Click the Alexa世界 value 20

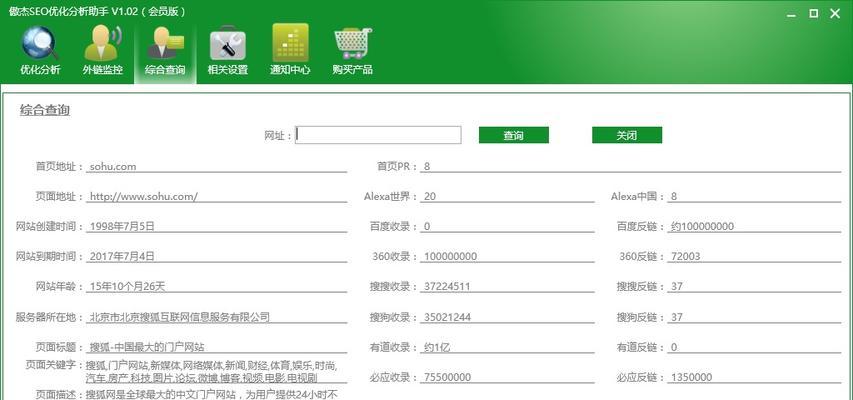pyautogui.click(x=430, y=196)
